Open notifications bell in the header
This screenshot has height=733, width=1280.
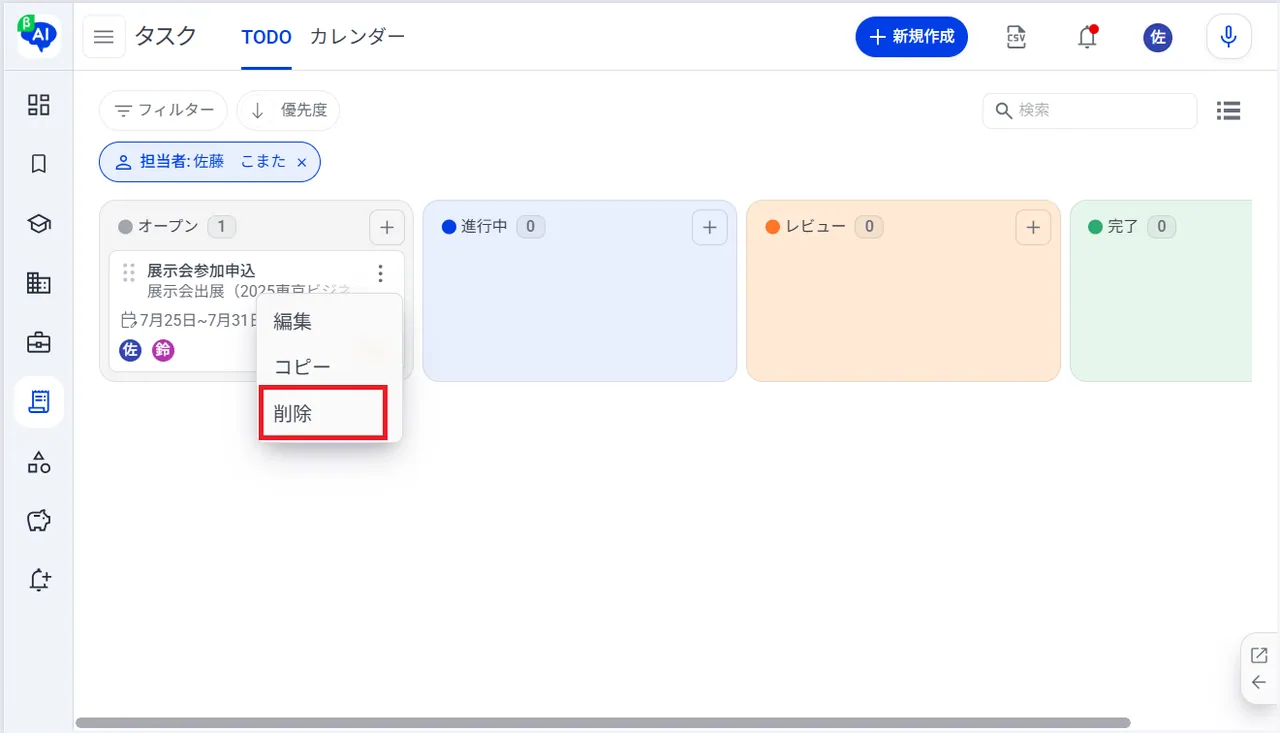click(1087, 38)
